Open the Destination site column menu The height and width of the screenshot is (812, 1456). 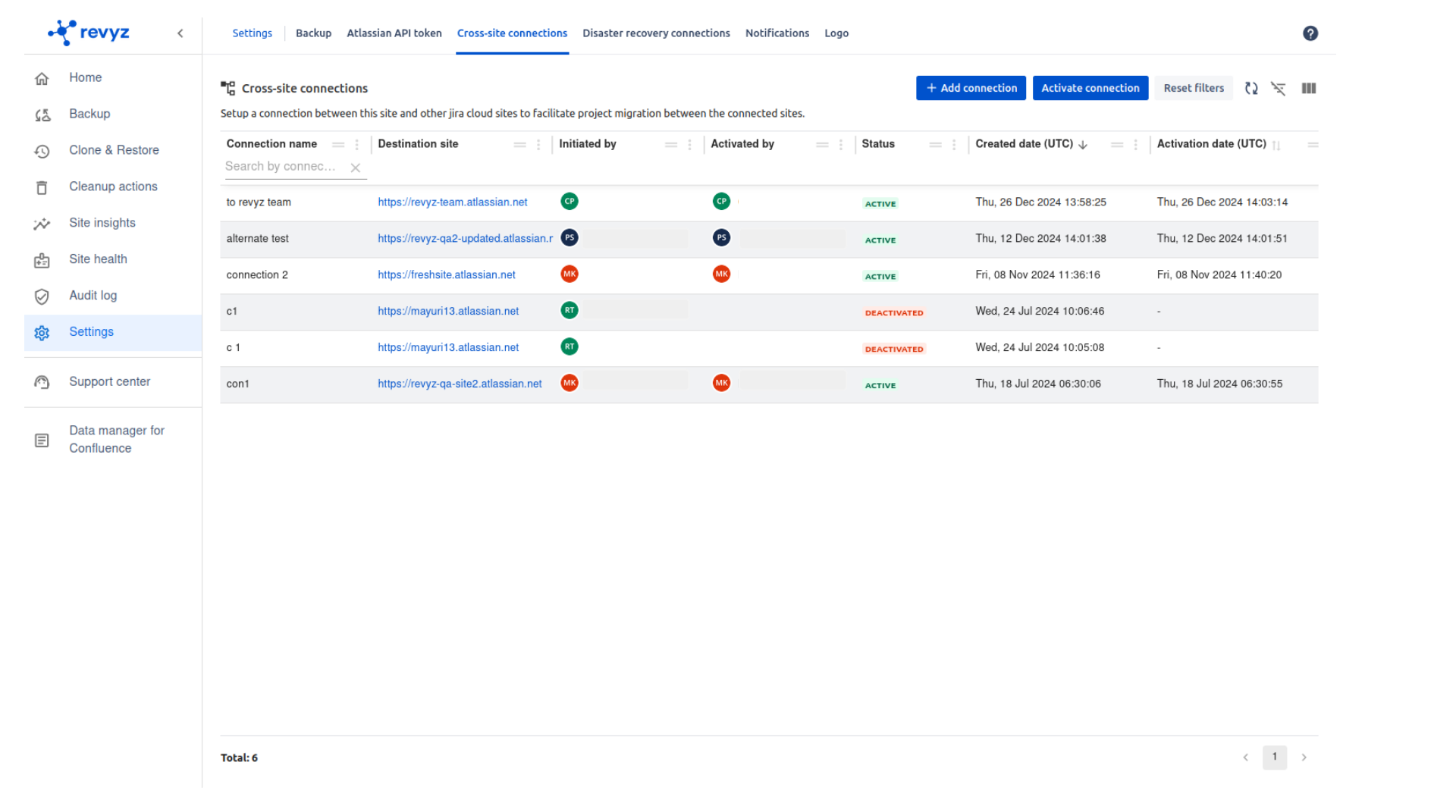538,145
